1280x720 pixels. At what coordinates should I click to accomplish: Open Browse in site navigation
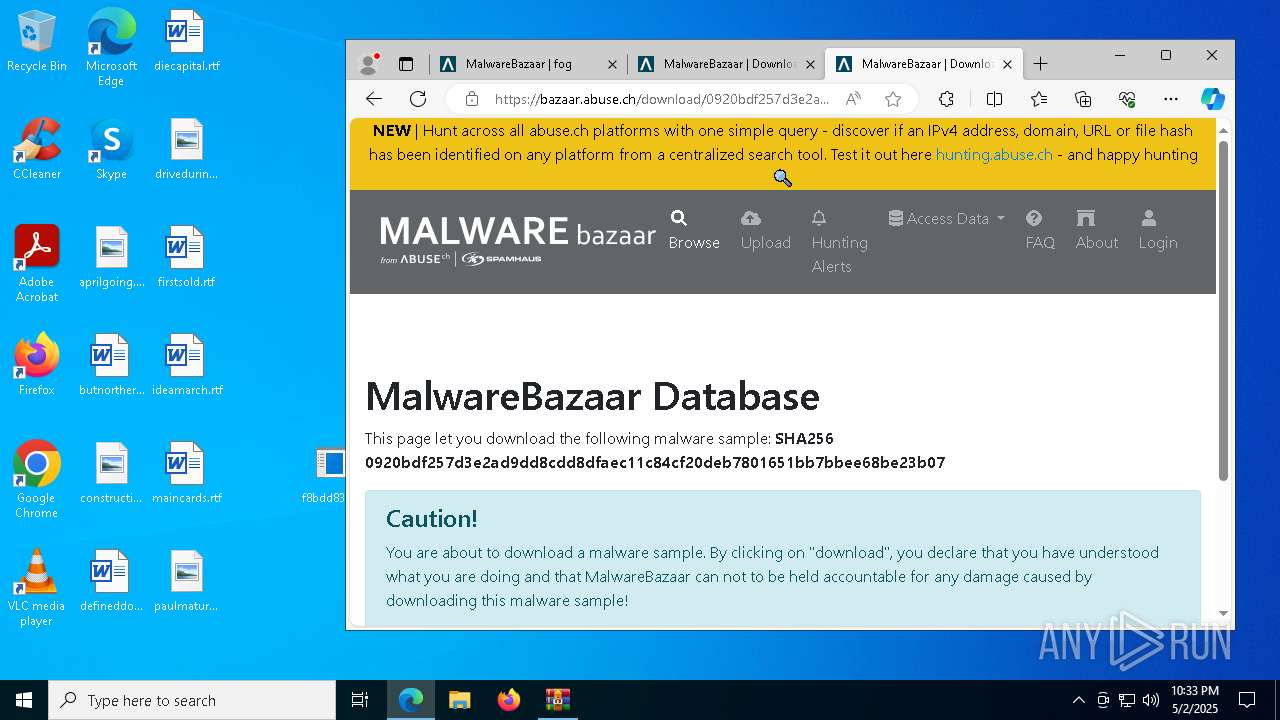pos(694,230)
